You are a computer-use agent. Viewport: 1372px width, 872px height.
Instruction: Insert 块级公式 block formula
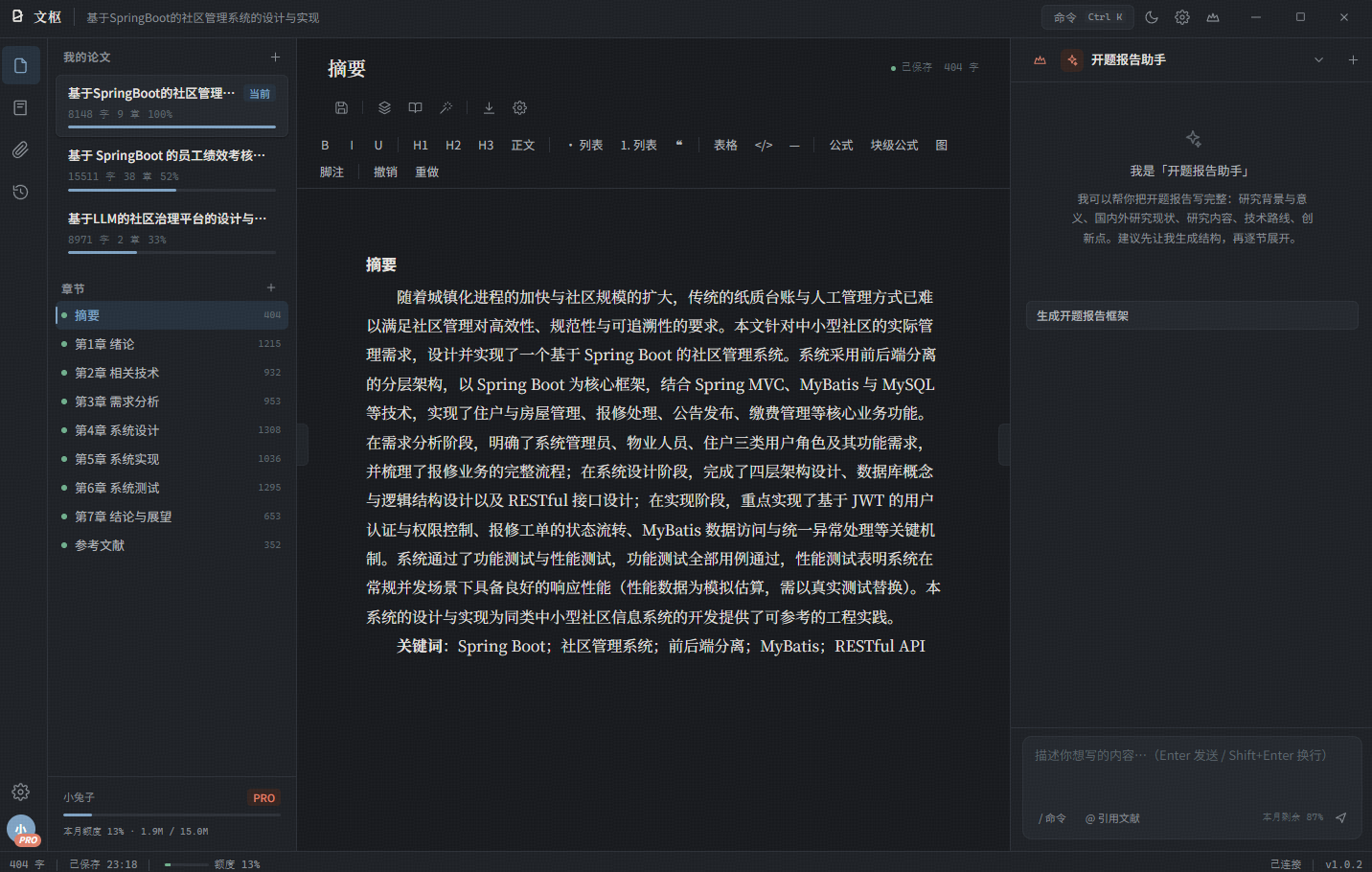click(x=894, y=145)
